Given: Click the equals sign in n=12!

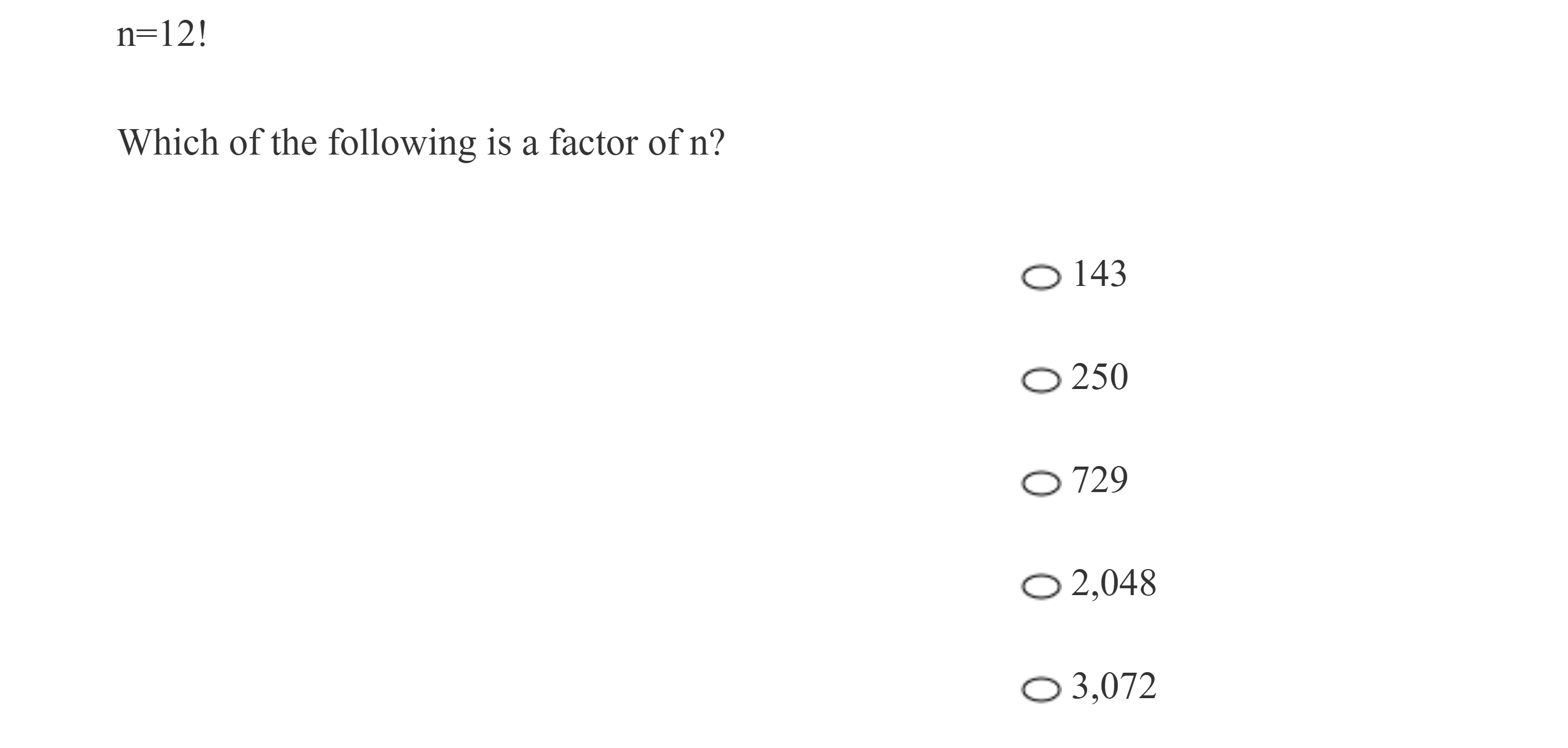Looking at the screenshot, I should pos(146,35).
